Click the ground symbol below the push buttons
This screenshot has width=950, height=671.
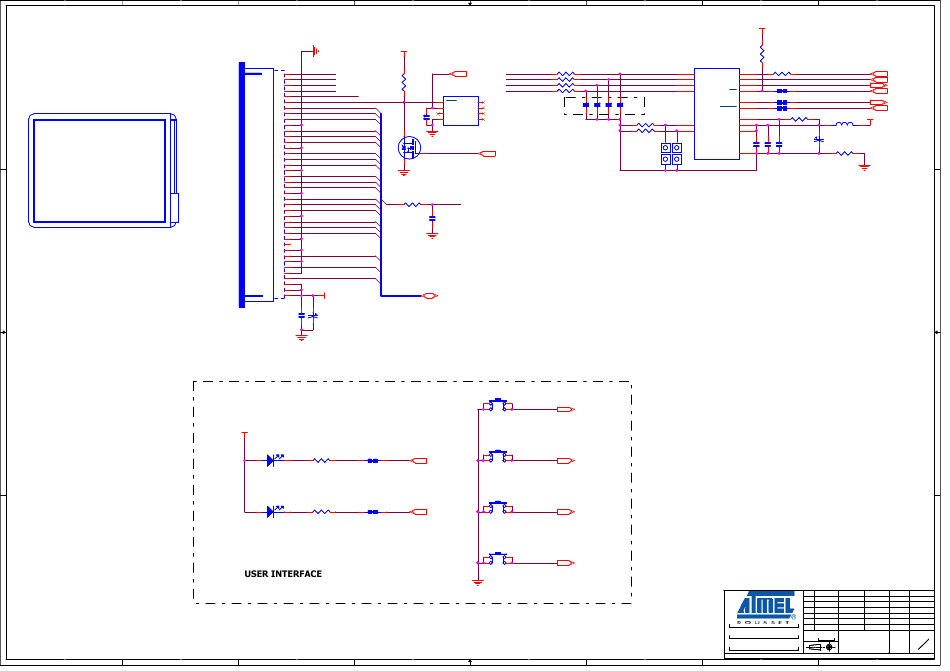point(478,582)
